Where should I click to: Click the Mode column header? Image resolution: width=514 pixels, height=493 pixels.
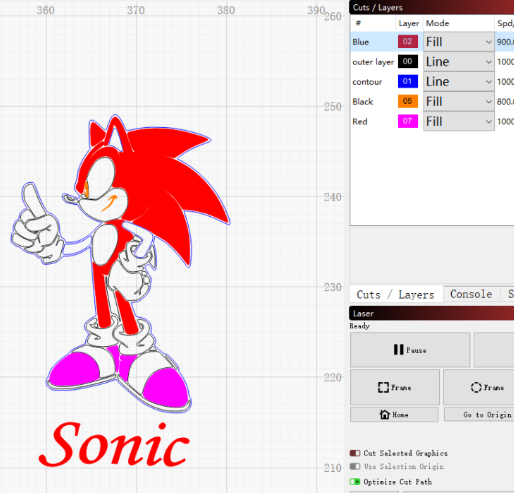coord(458,23)
